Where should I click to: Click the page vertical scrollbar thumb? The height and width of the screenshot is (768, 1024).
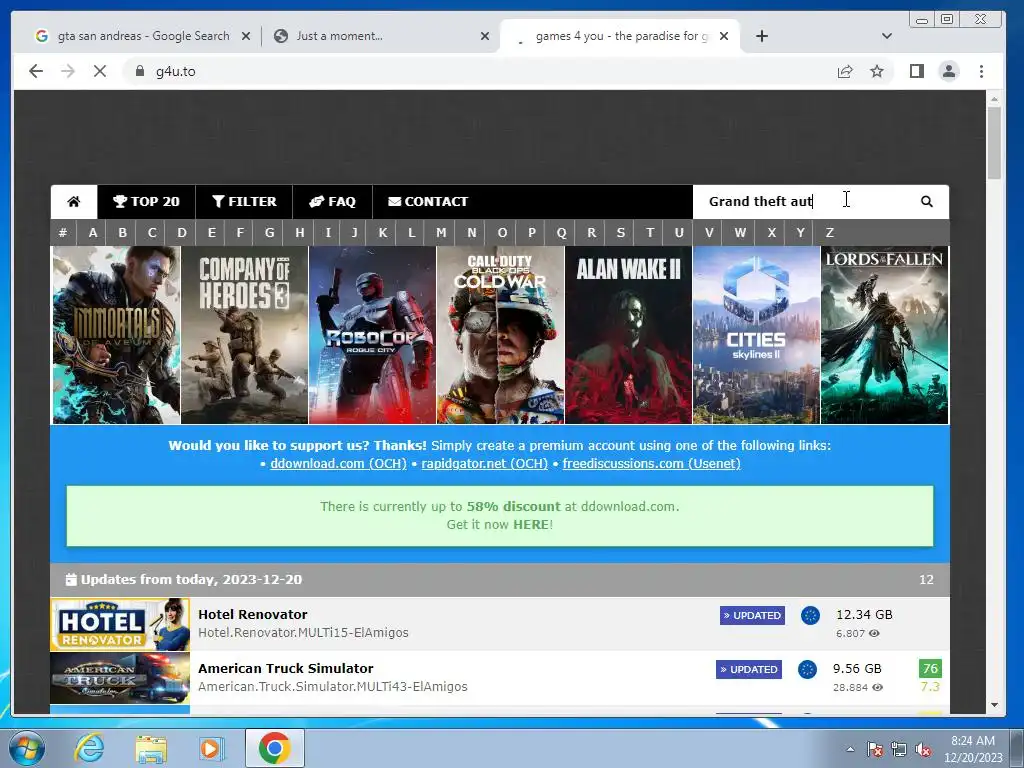(994, 142)
